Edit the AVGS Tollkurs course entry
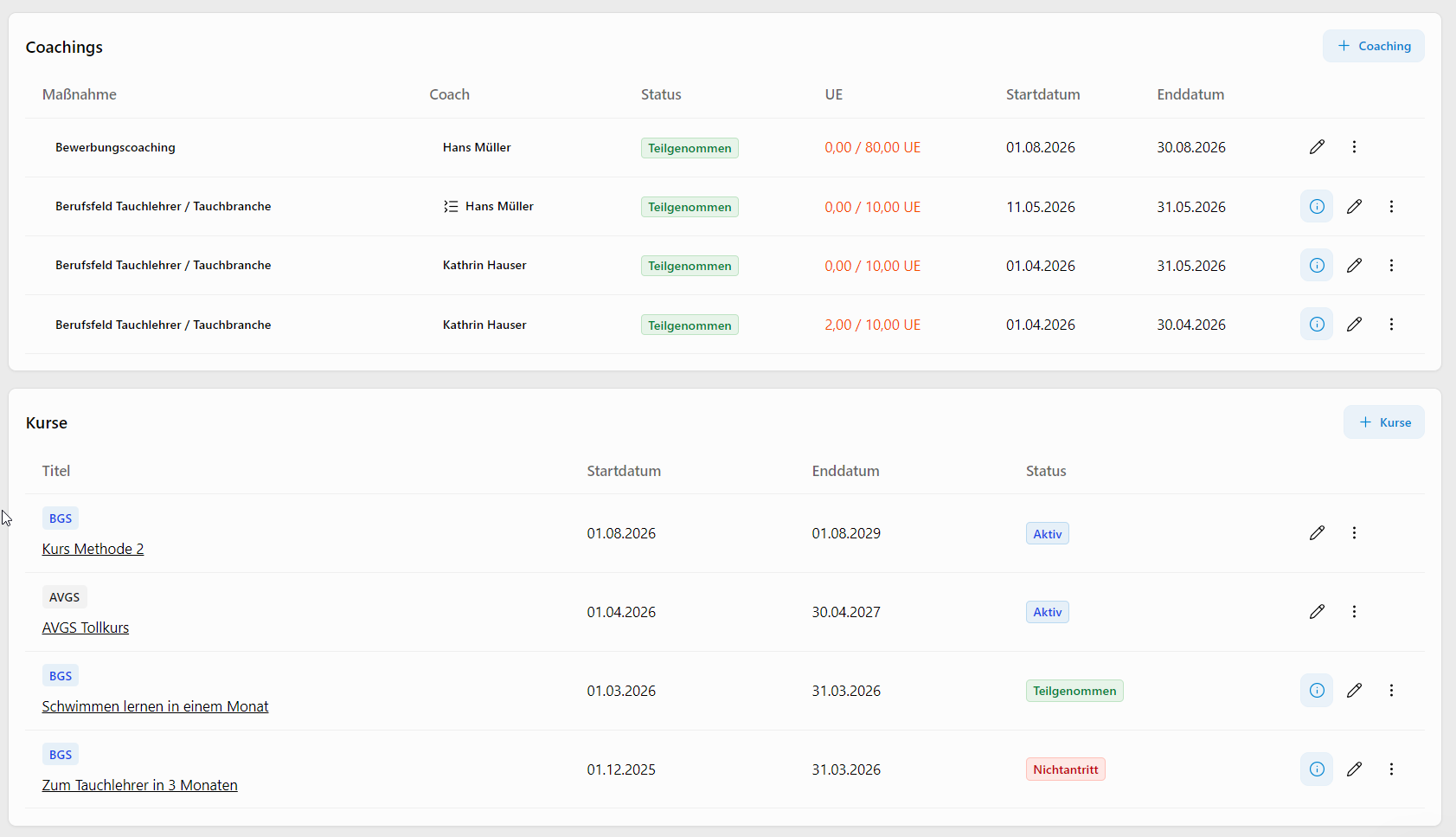The image size is (1456, 837). click(x=1317, y=612)
